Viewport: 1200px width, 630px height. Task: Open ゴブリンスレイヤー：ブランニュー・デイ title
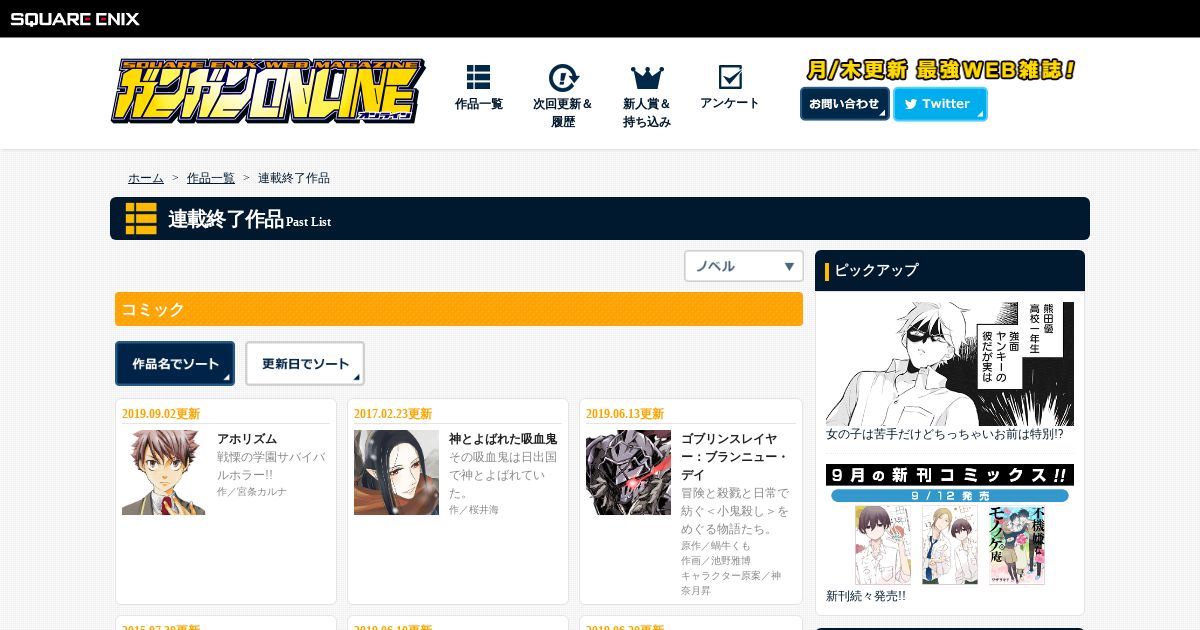tap(735, 457)
